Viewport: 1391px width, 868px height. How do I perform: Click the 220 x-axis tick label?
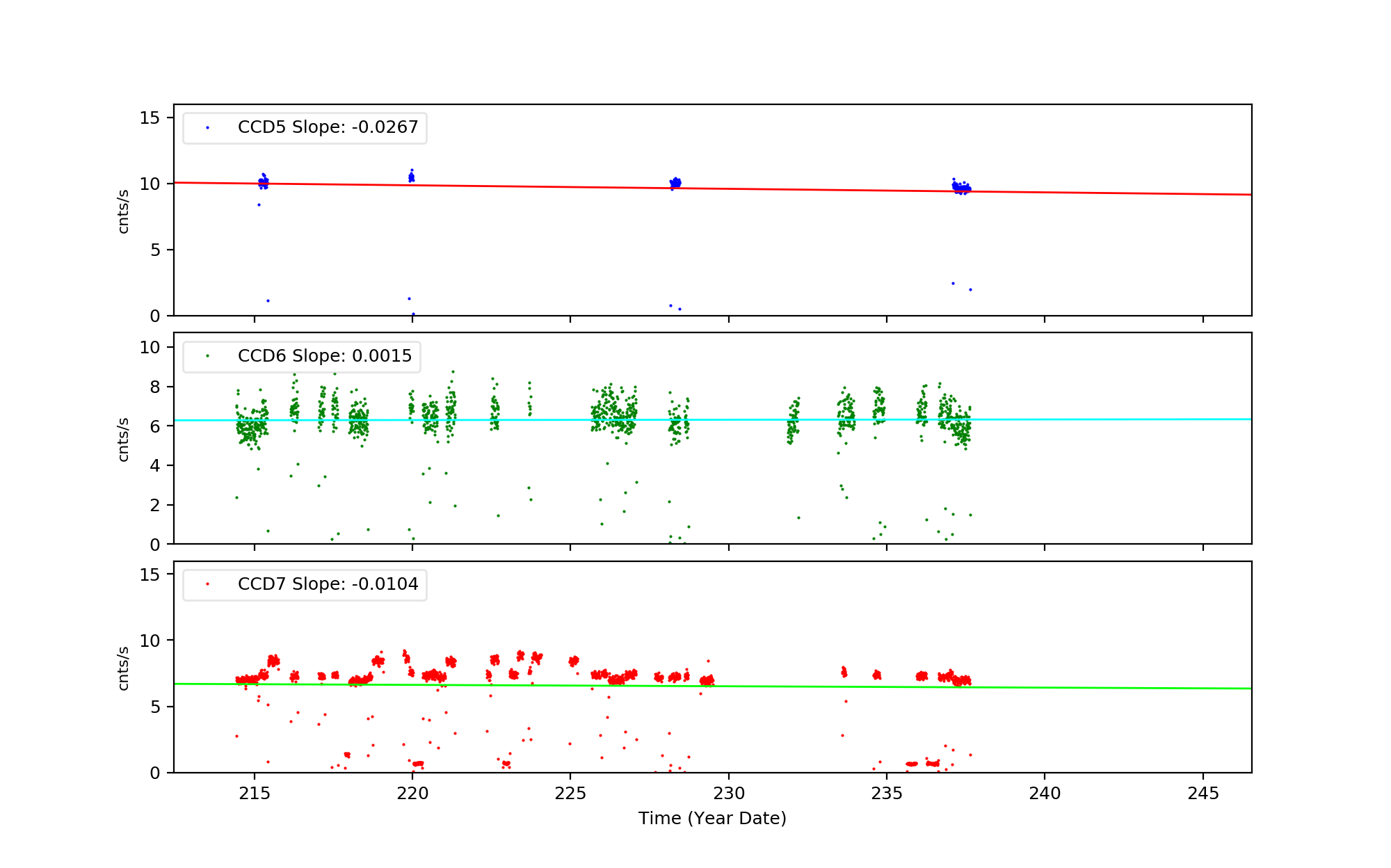click(x=412, y=794)
